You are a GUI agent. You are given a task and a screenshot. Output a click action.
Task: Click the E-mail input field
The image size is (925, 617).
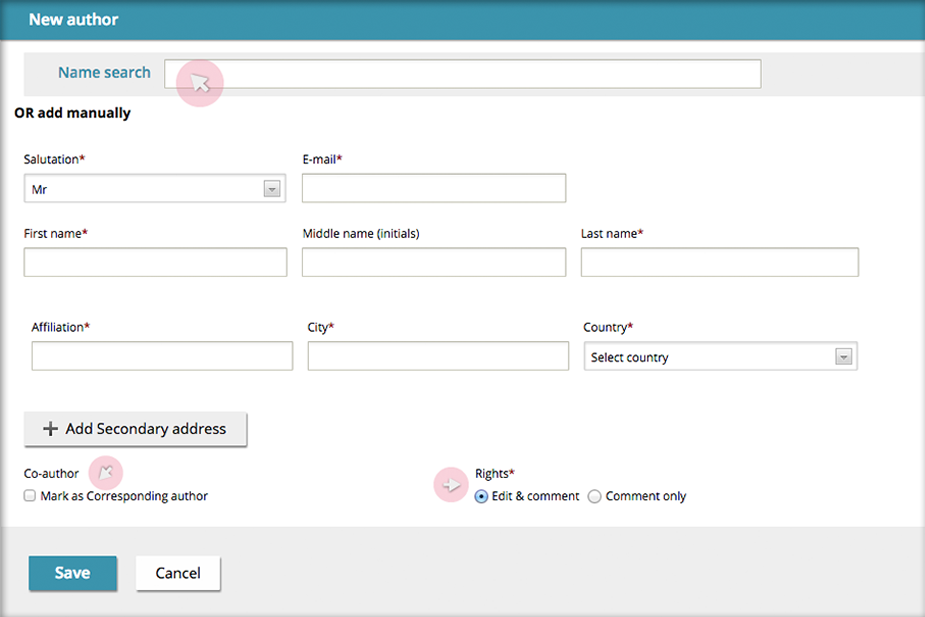click(434, 188)
